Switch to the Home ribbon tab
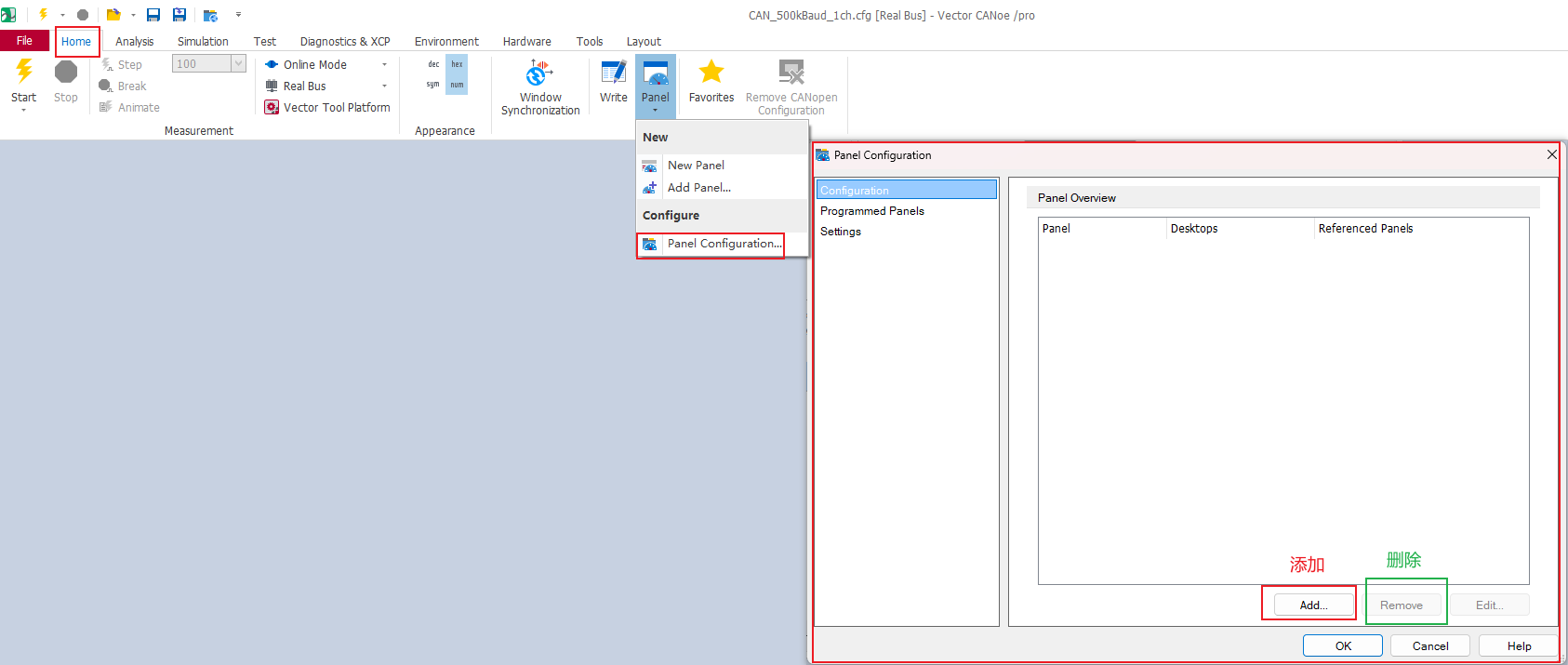 (x=76, y=41)
